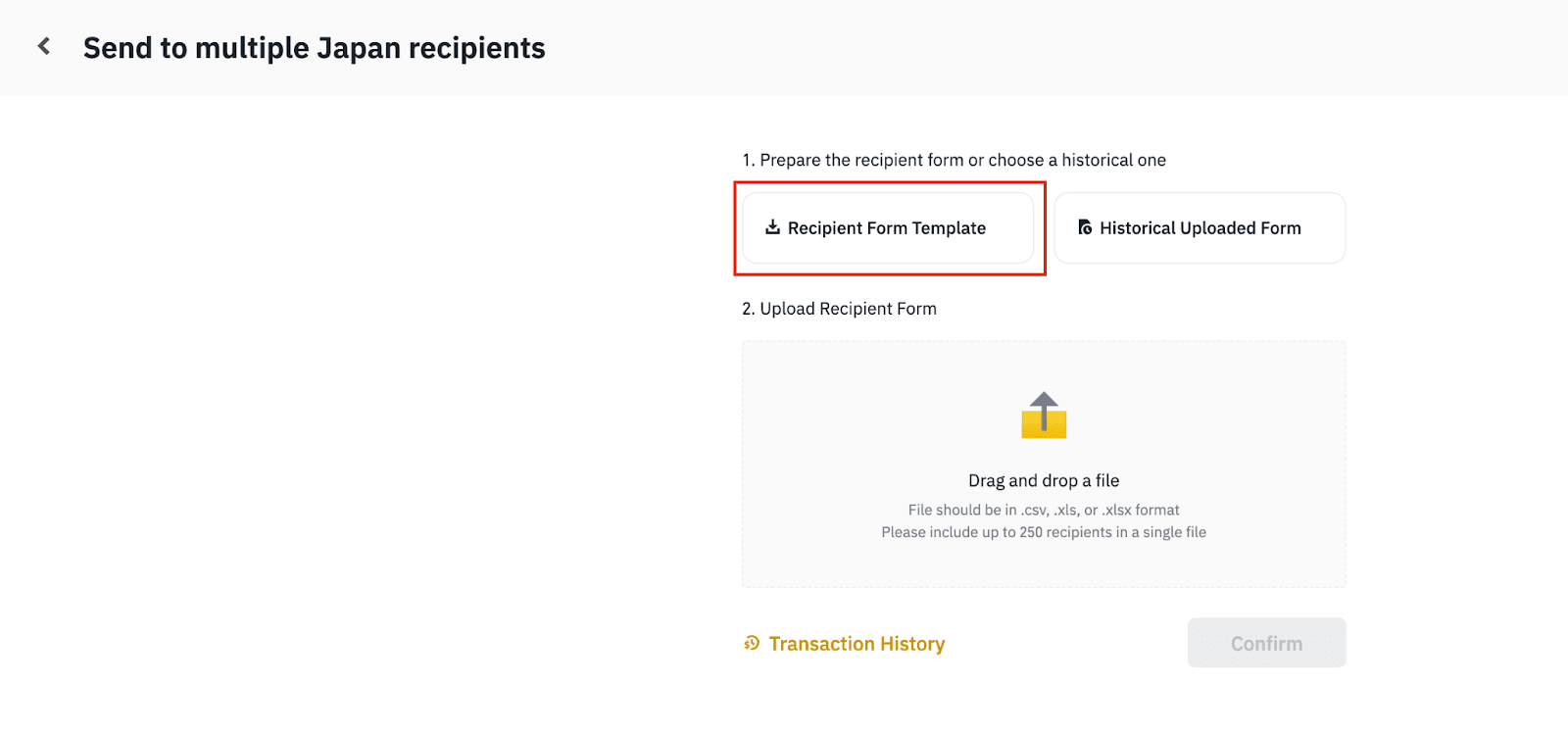Download the Recipient Form Template
This screenshot has height=737, width=1568.
click(x=888, y=227)
